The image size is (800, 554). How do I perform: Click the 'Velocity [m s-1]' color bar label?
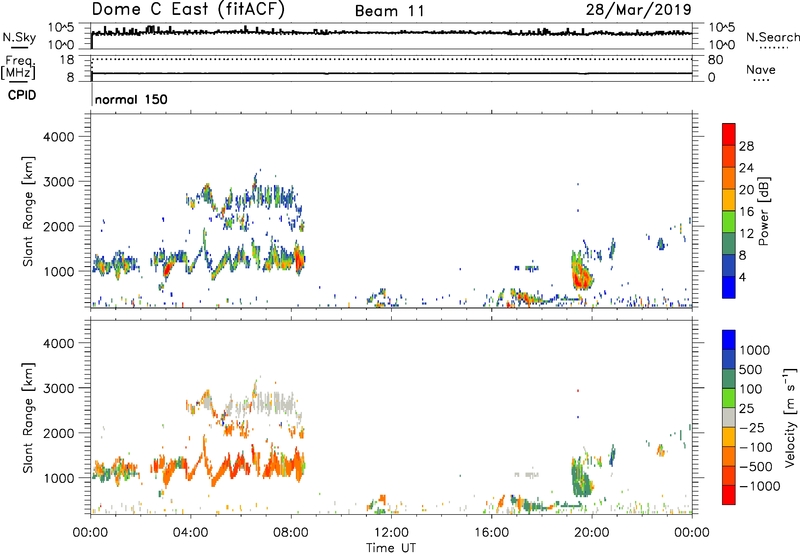pyautogui.click(x=790, y=417)
